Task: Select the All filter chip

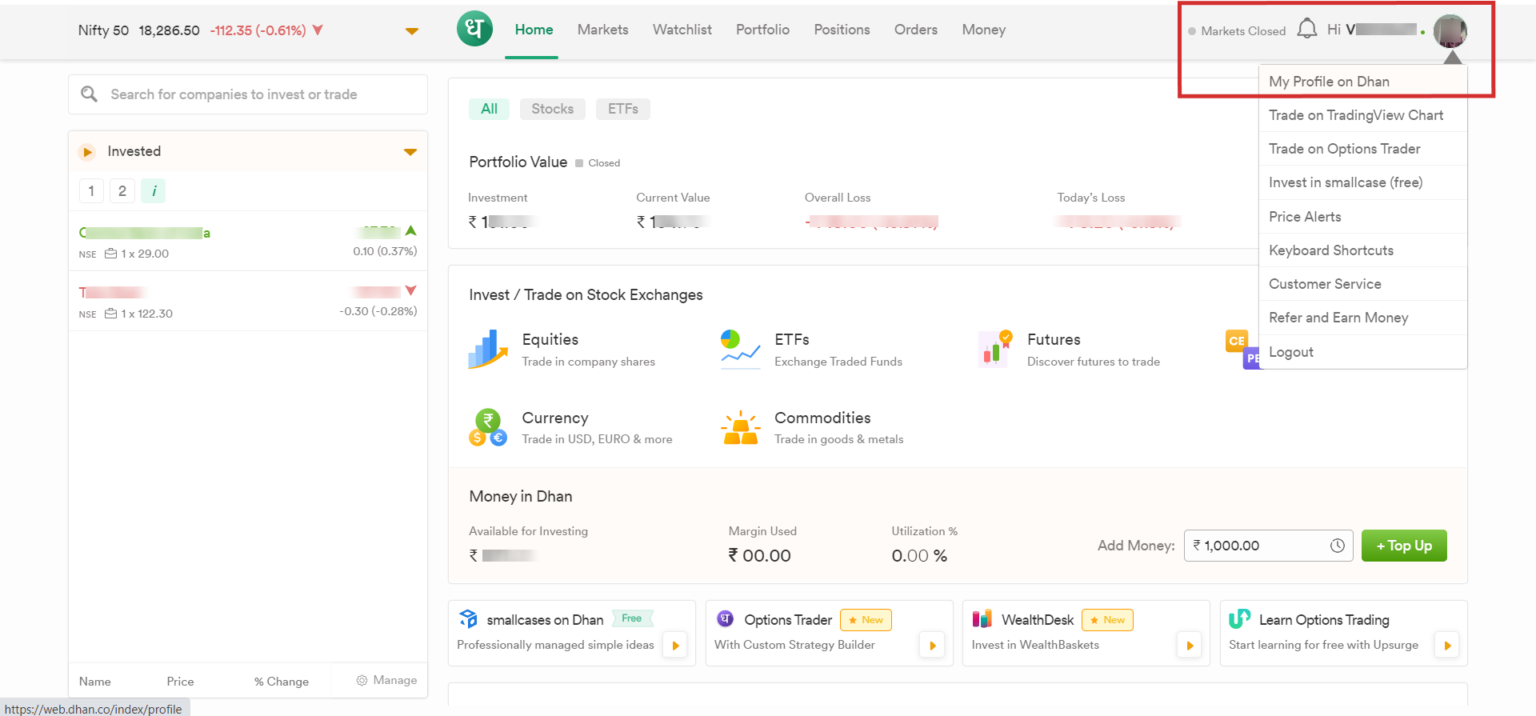Action: [x=489, y=109]
